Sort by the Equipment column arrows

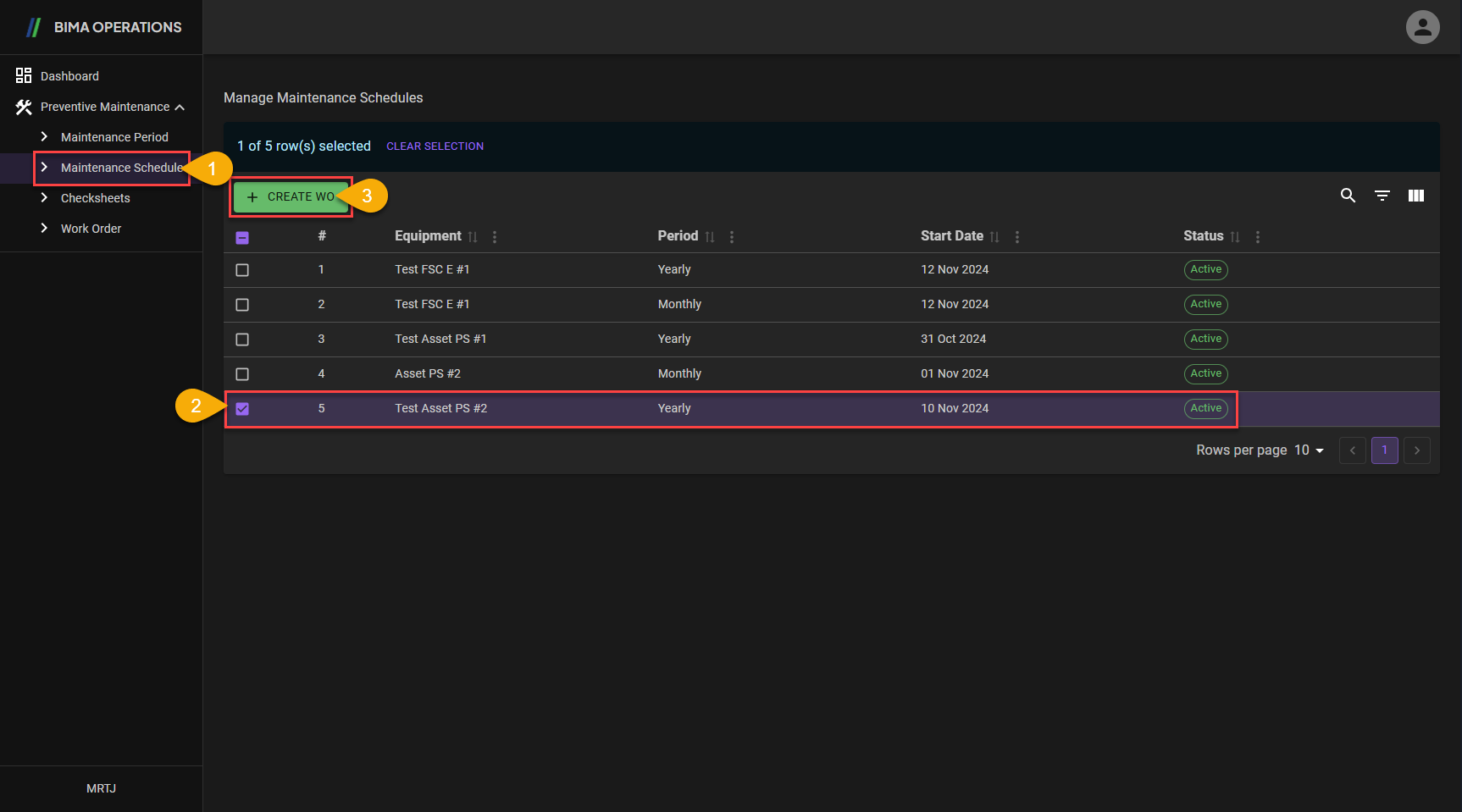[473, 237]
